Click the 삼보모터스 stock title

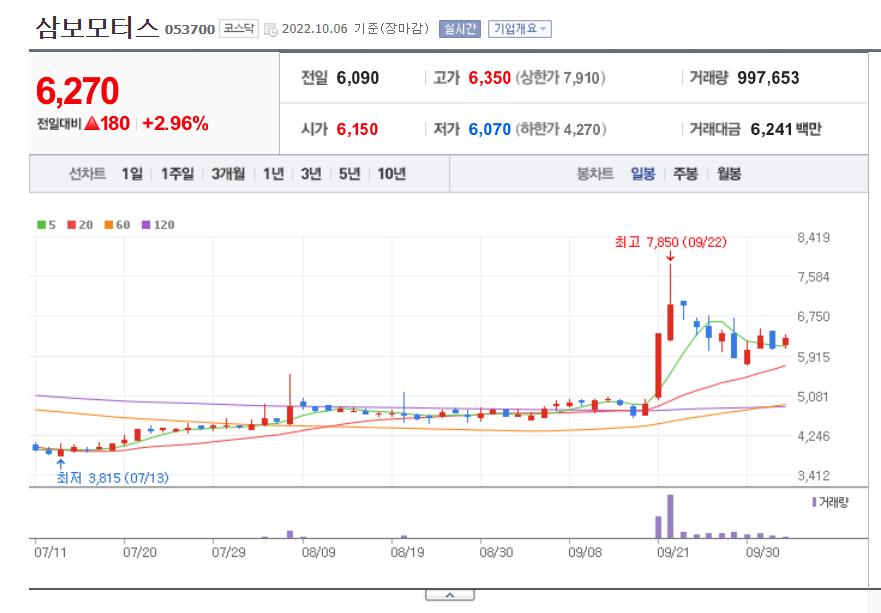98,28
